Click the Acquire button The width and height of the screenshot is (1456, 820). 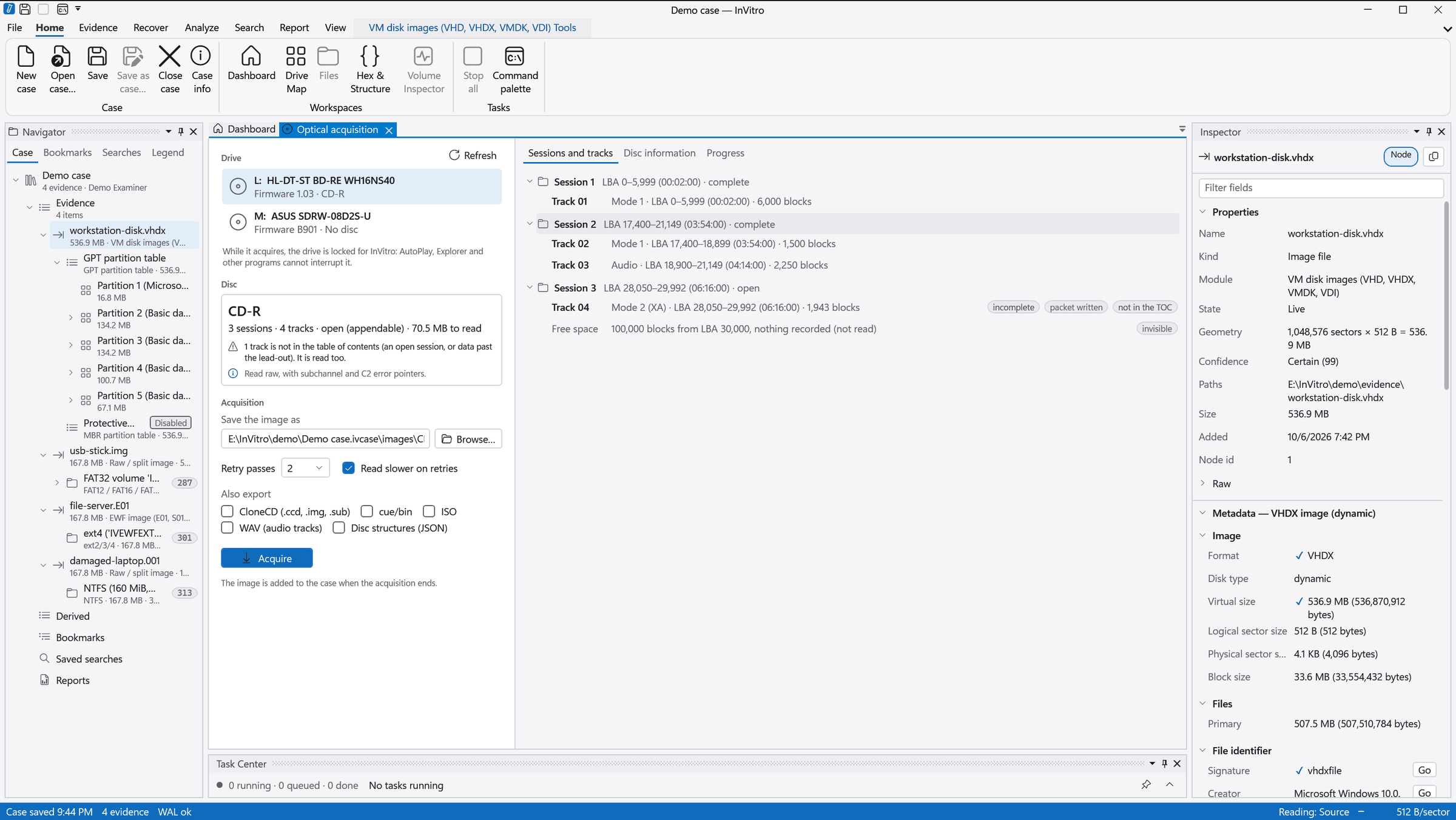(x=267, y=558)
